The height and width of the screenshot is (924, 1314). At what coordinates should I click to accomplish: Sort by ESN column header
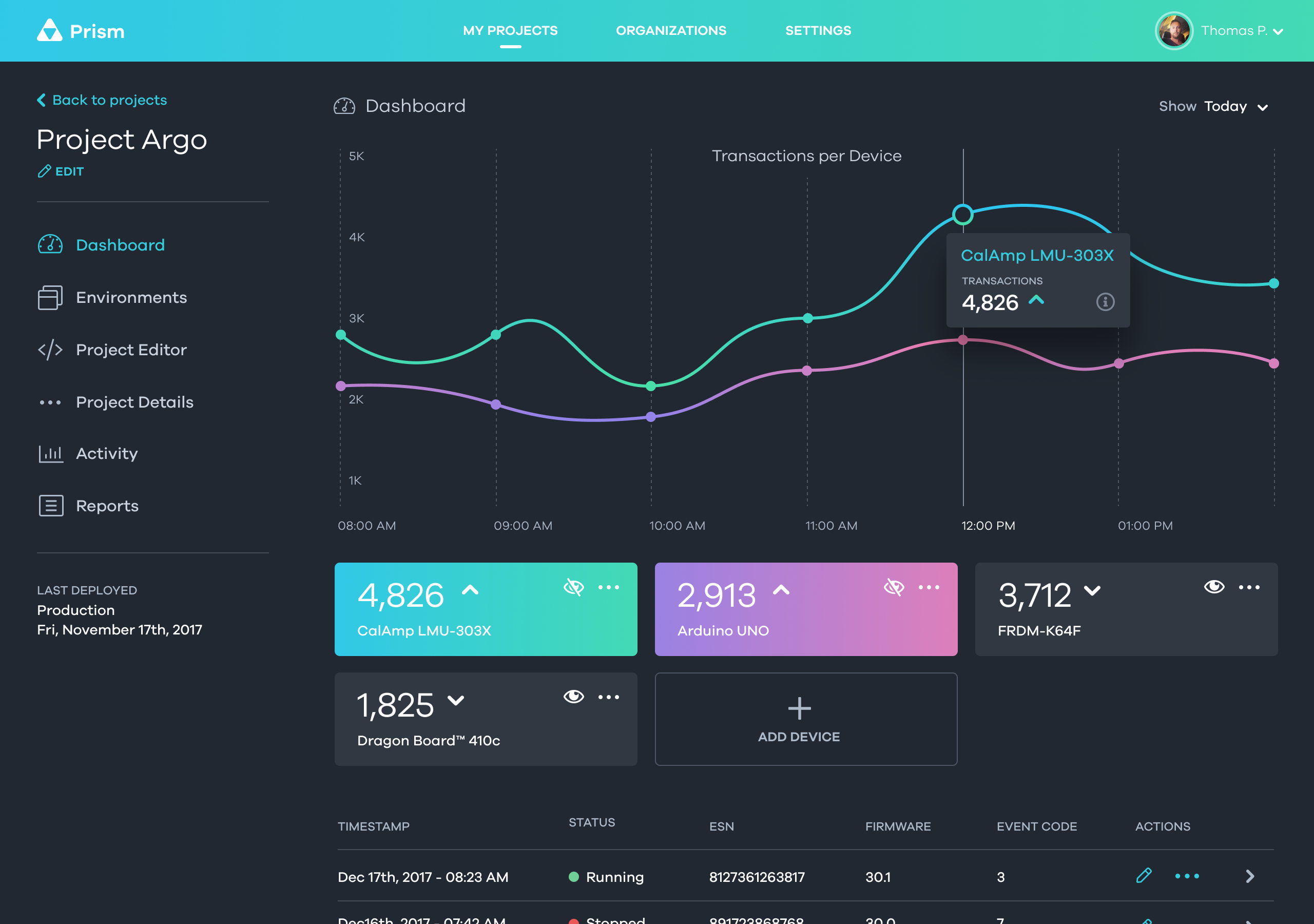coord(721,826)
